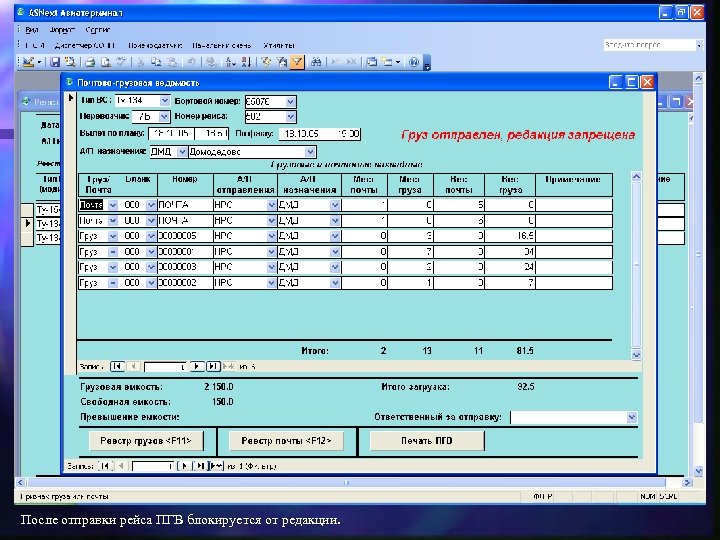
Task: Go to last record in bottom form navigator
Action: point(201,466)
